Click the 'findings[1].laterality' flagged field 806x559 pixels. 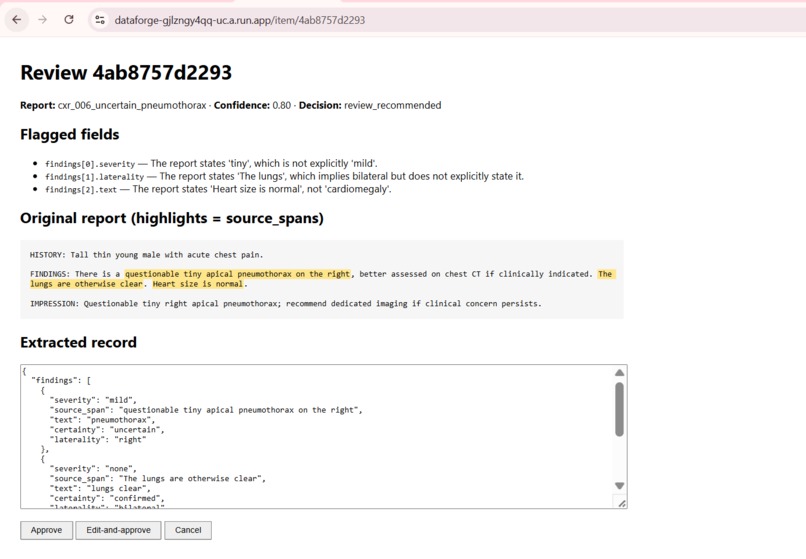click(95, 177)
